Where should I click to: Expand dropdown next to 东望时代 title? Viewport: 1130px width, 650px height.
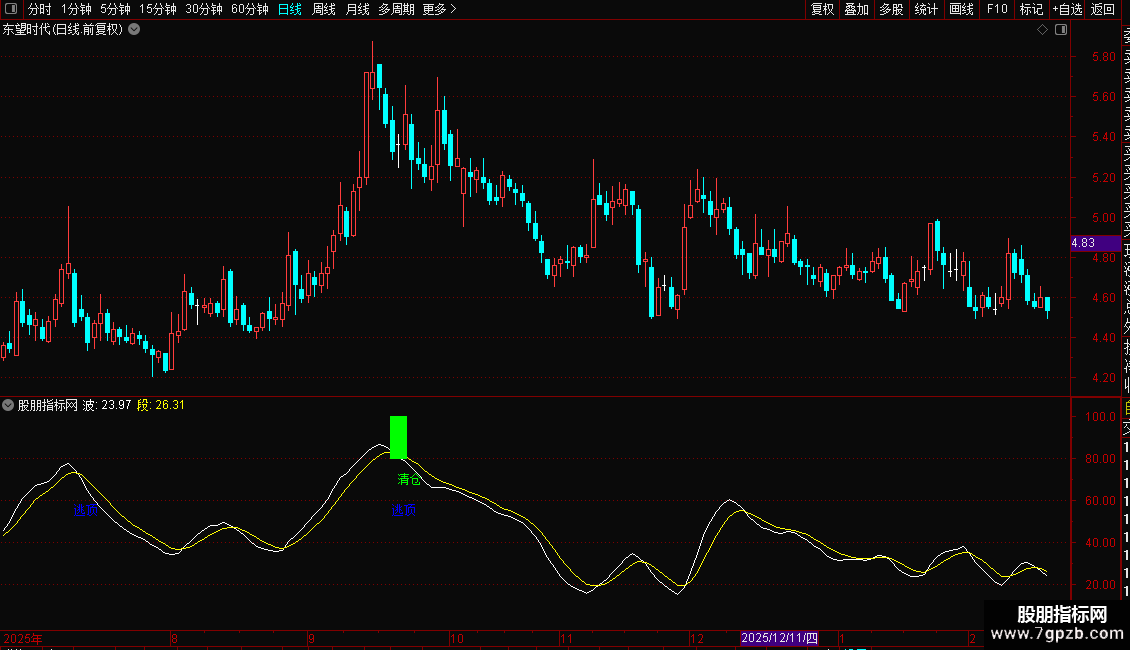tap(134, 30)
